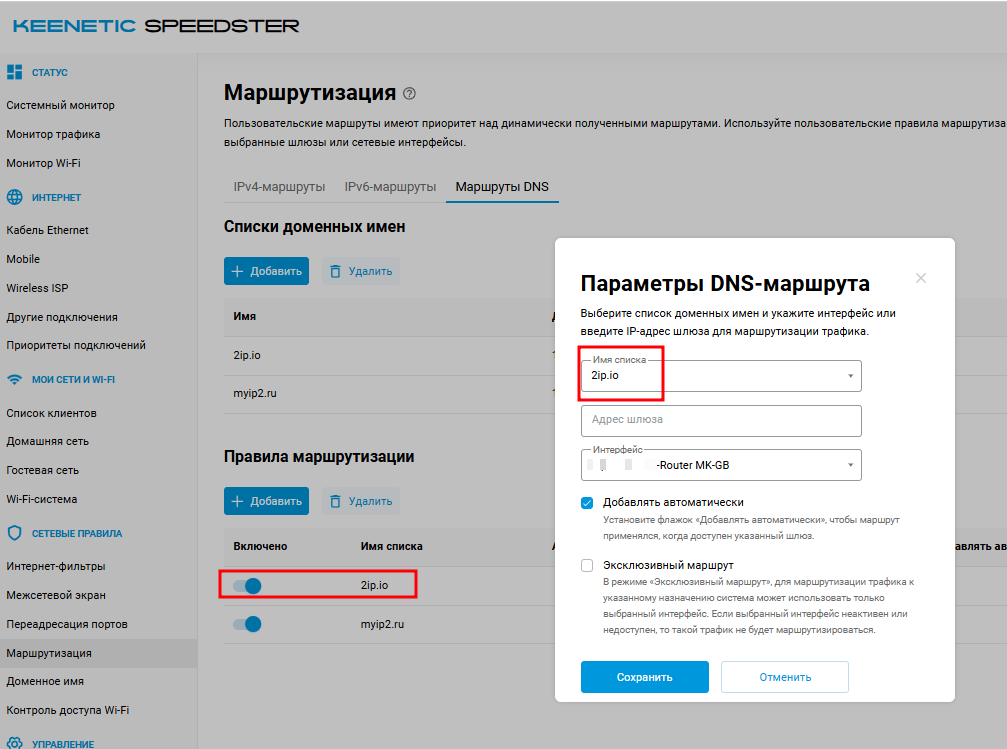The image size is (1007, 749).
Task: Click the Статус dashboard icon in sidebar
Action: [15, 72]
